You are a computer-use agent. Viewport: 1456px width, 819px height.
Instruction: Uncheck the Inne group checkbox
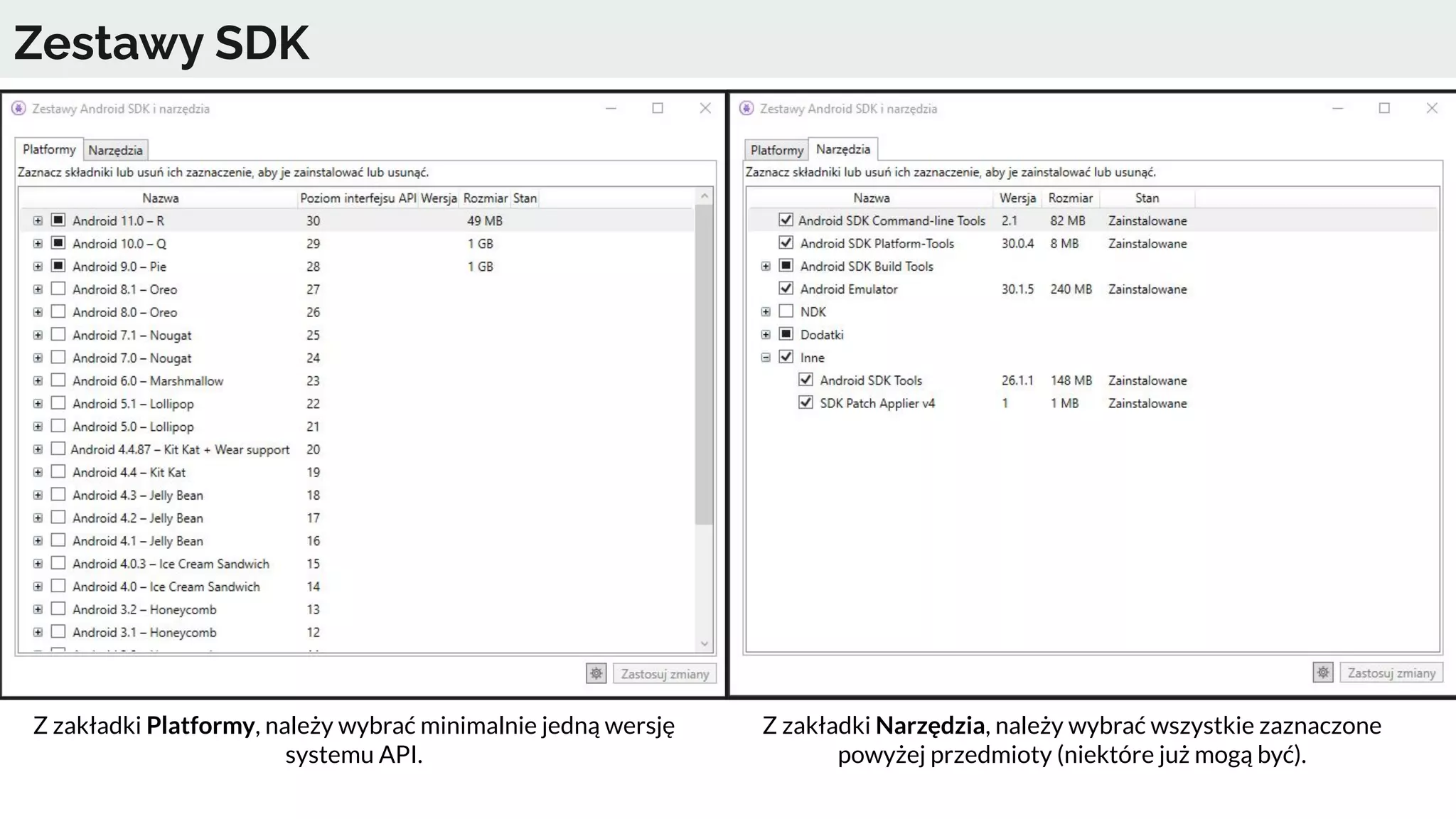(x=786, y=356)
